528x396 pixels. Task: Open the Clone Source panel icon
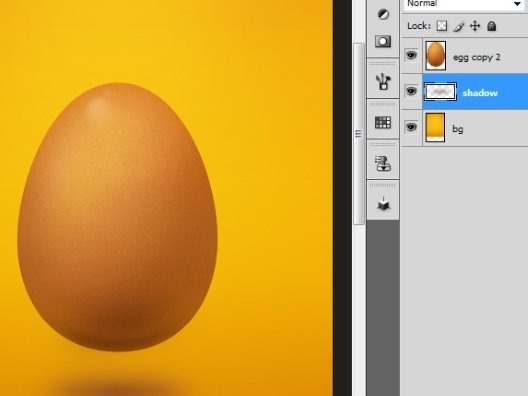(383, 163)
